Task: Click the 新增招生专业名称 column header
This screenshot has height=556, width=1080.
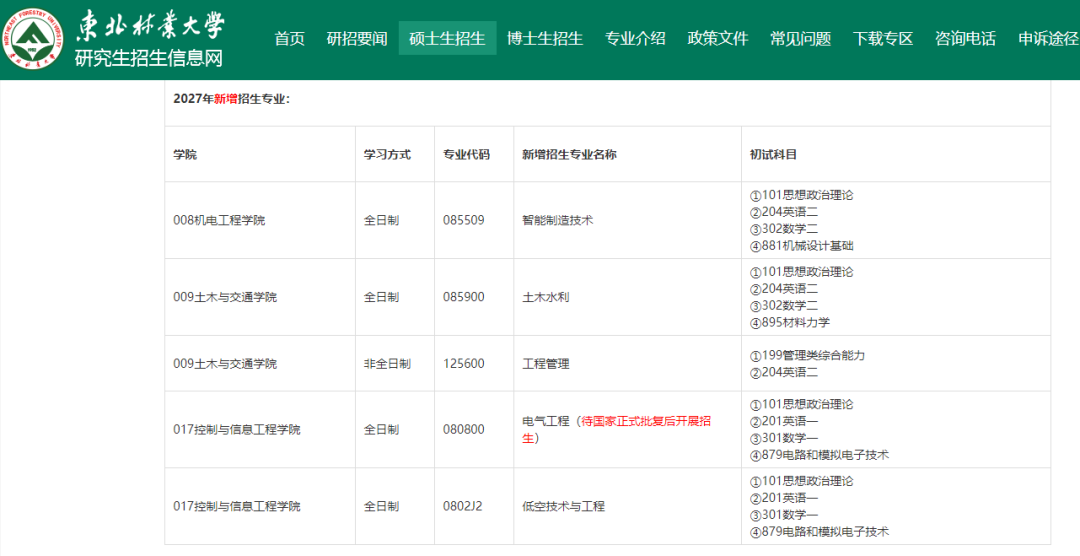Action: point(569,154)
